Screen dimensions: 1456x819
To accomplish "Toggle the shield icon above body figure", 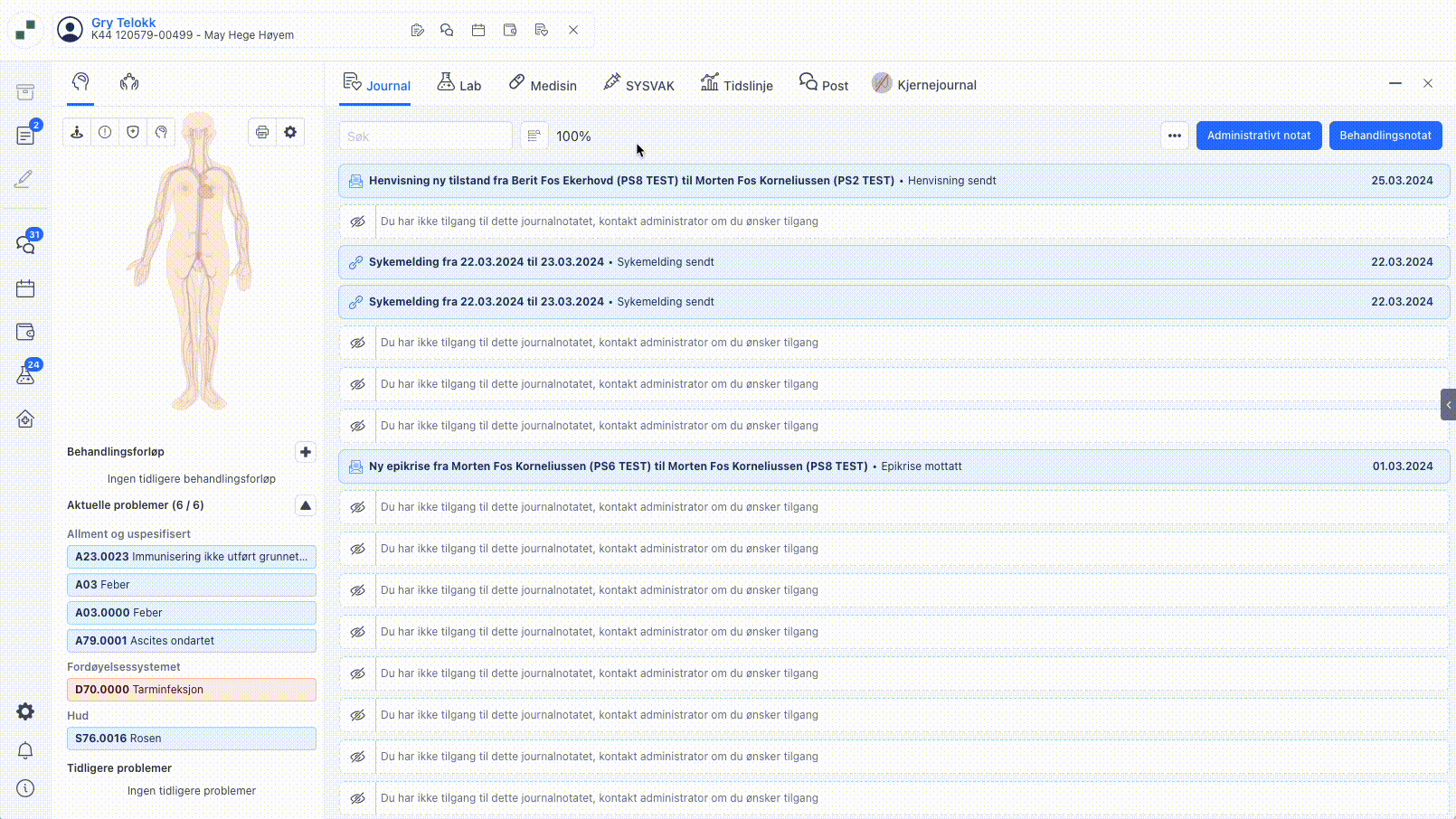I will 133,132.
